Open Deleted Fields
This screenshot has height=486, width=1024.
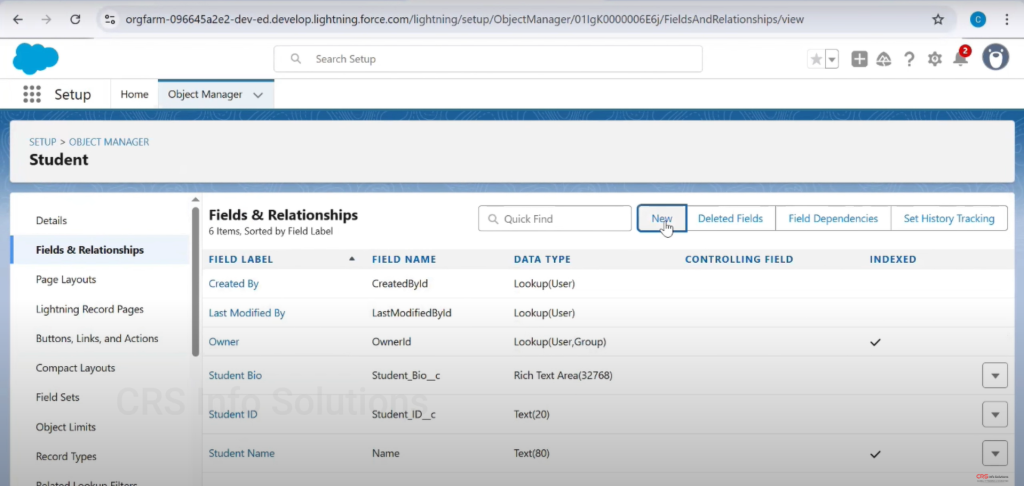pos(730,219)
